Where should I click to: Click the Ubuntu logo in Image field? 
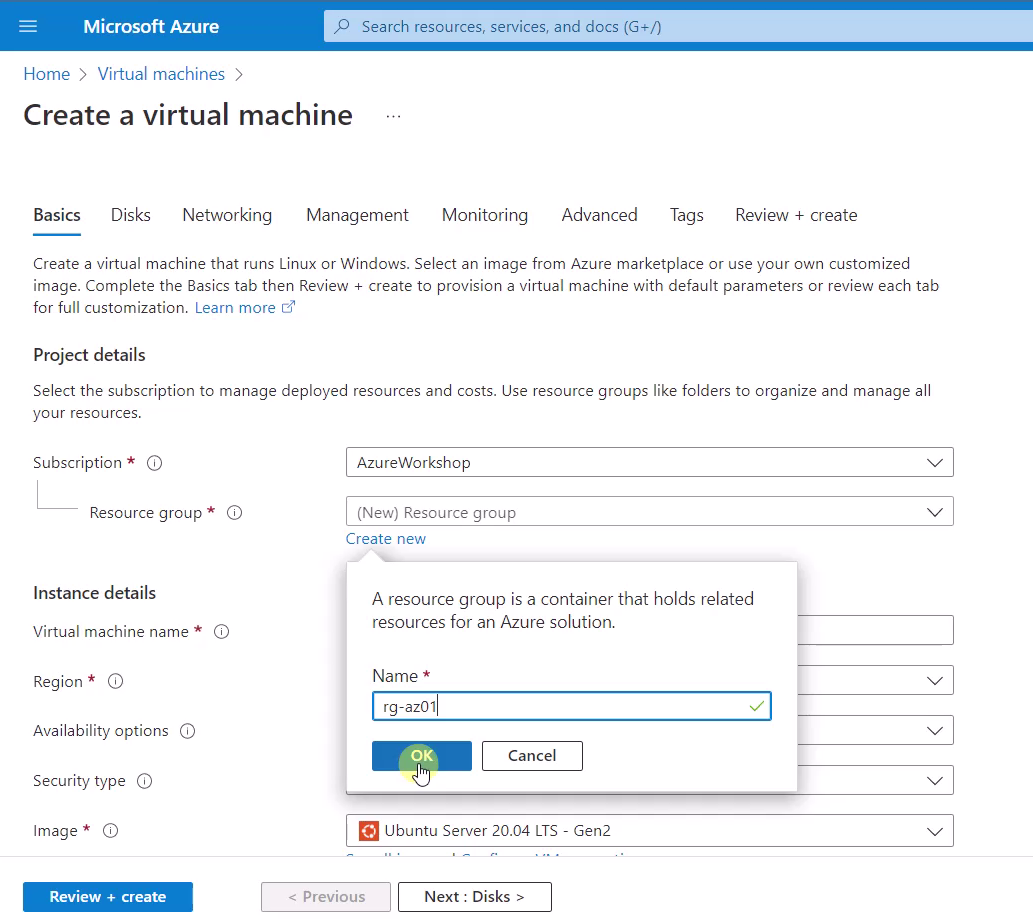click(x=368, y=831)
